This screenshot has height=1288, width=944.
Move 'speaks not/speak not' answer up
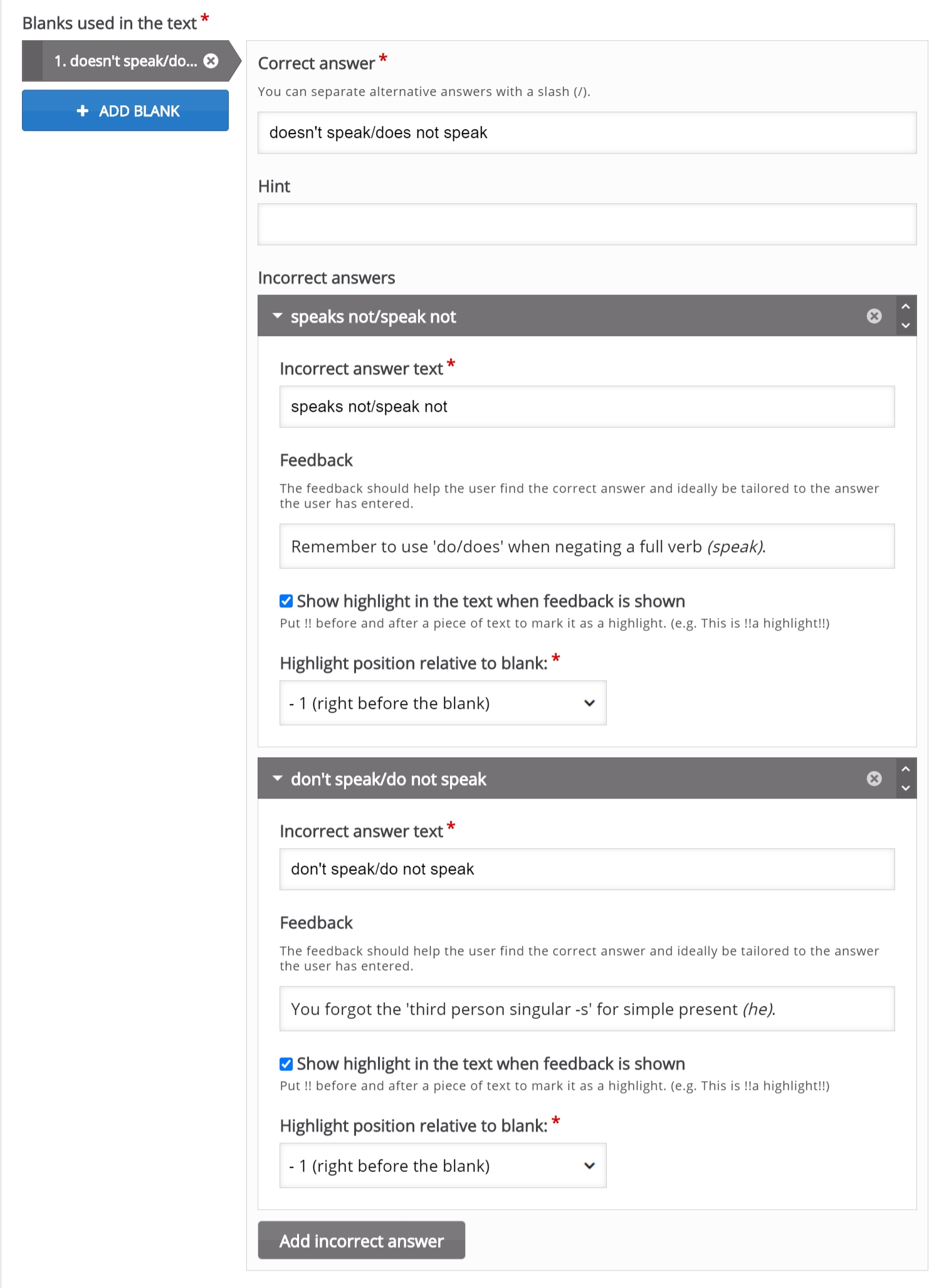click(x=905, y=306)
